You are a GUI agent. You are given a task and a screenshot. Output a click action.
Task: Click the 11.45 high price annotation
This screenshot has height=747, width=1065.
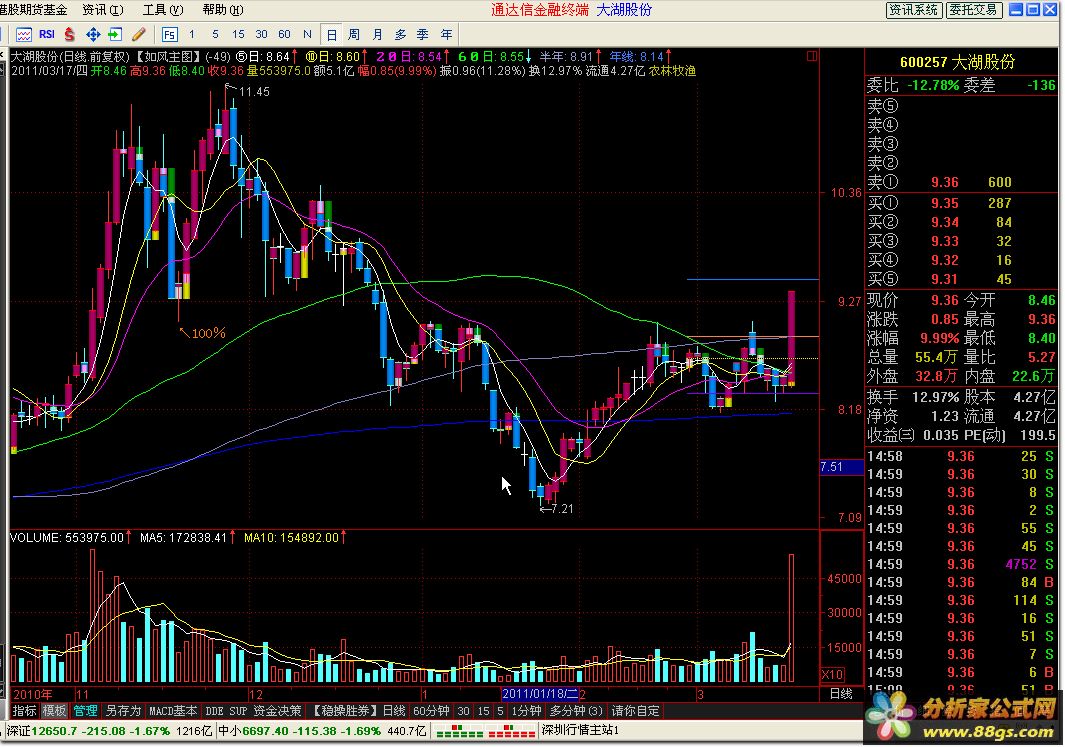[x=253, y=92]
